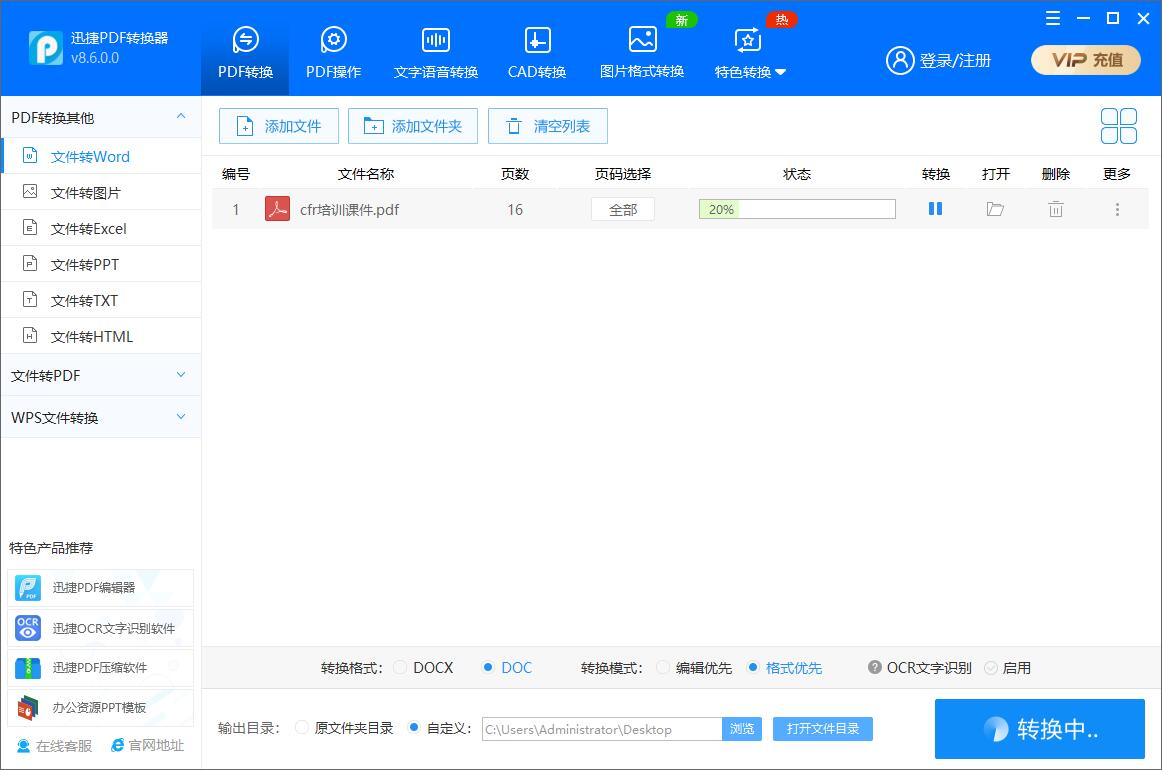The width and height of the screenshot is (1162, 770).
Task: Click 清空列表 to empty the queue
Action: 548,126
